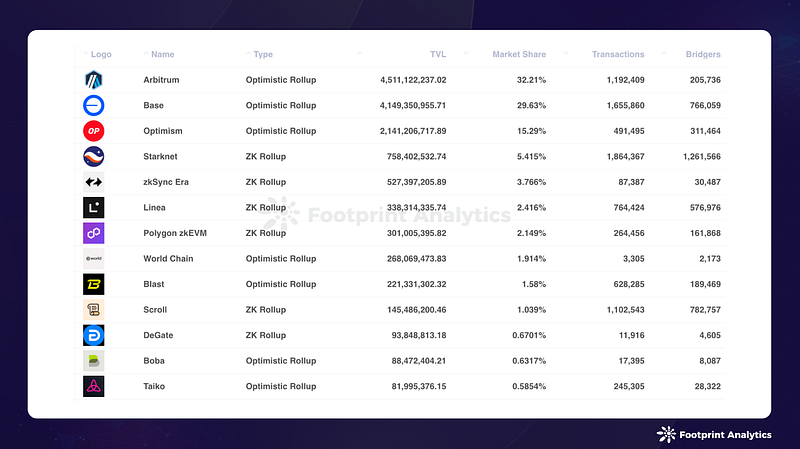Screen dimensions: 800x449
Task: Sort by Bridgers column header
Action: [x=703, y=54]
